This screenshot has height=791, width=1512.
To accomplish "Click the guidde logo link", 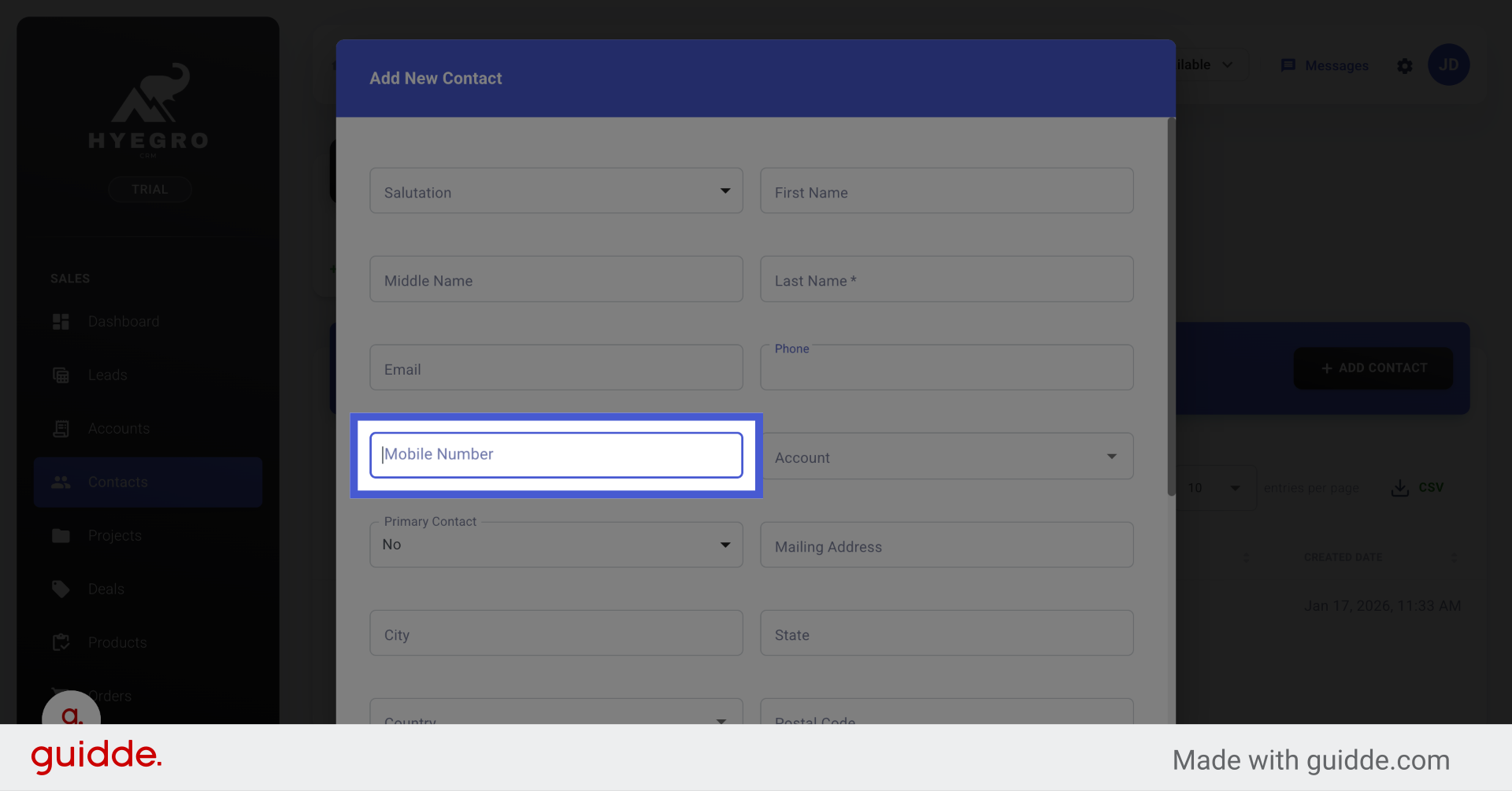I will click(x=95, y=756).
